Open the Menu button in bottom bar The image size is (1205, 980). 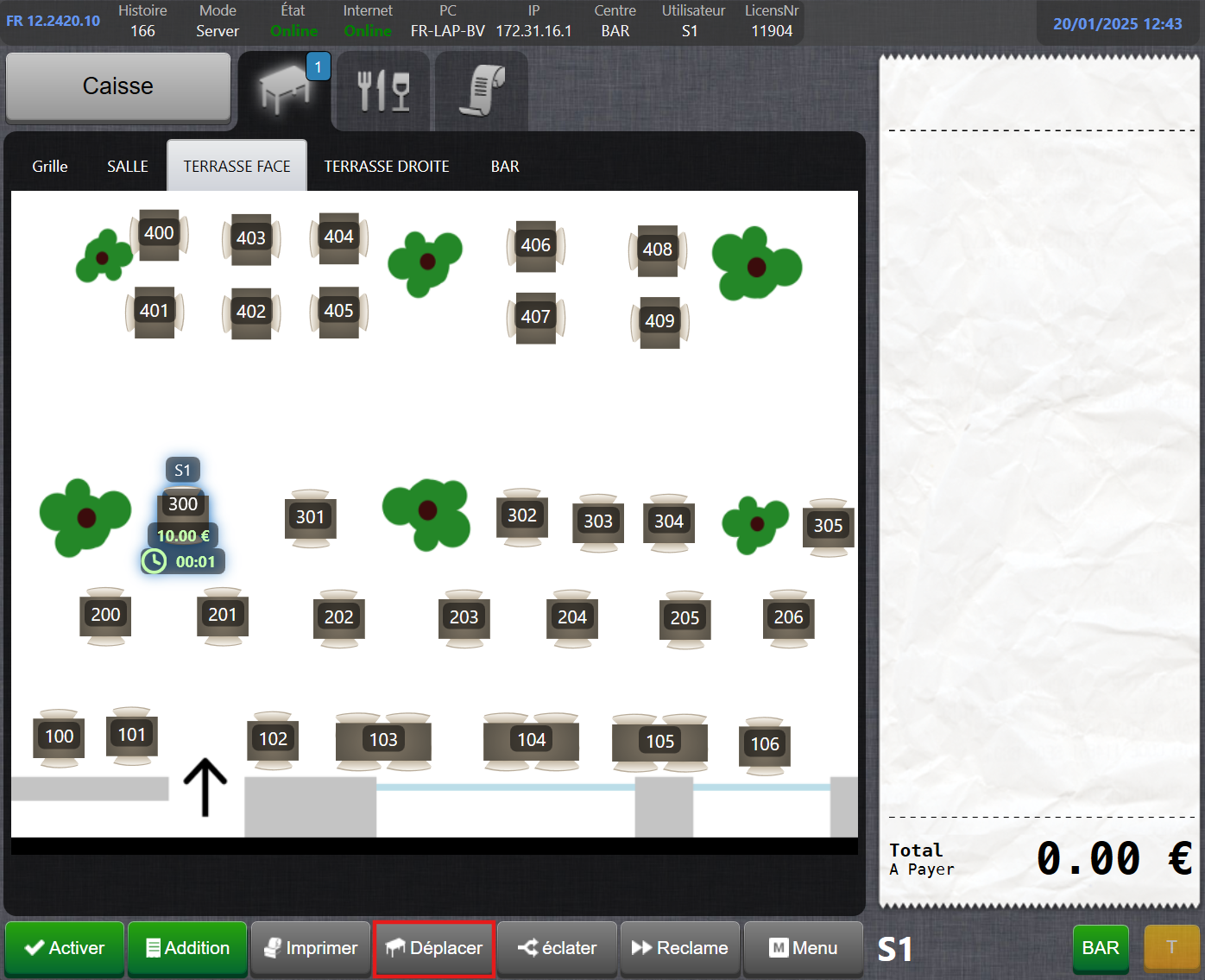[x=803, y=948]
